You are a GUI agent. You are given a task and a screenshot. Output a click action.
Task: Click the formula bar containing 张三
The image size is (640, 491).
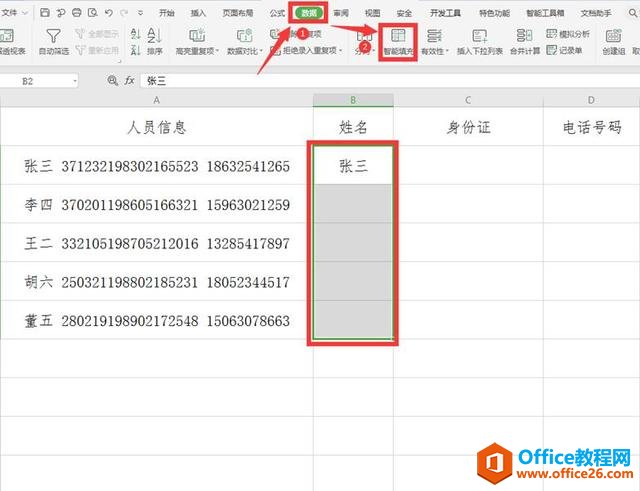click(x=390, y=81)
